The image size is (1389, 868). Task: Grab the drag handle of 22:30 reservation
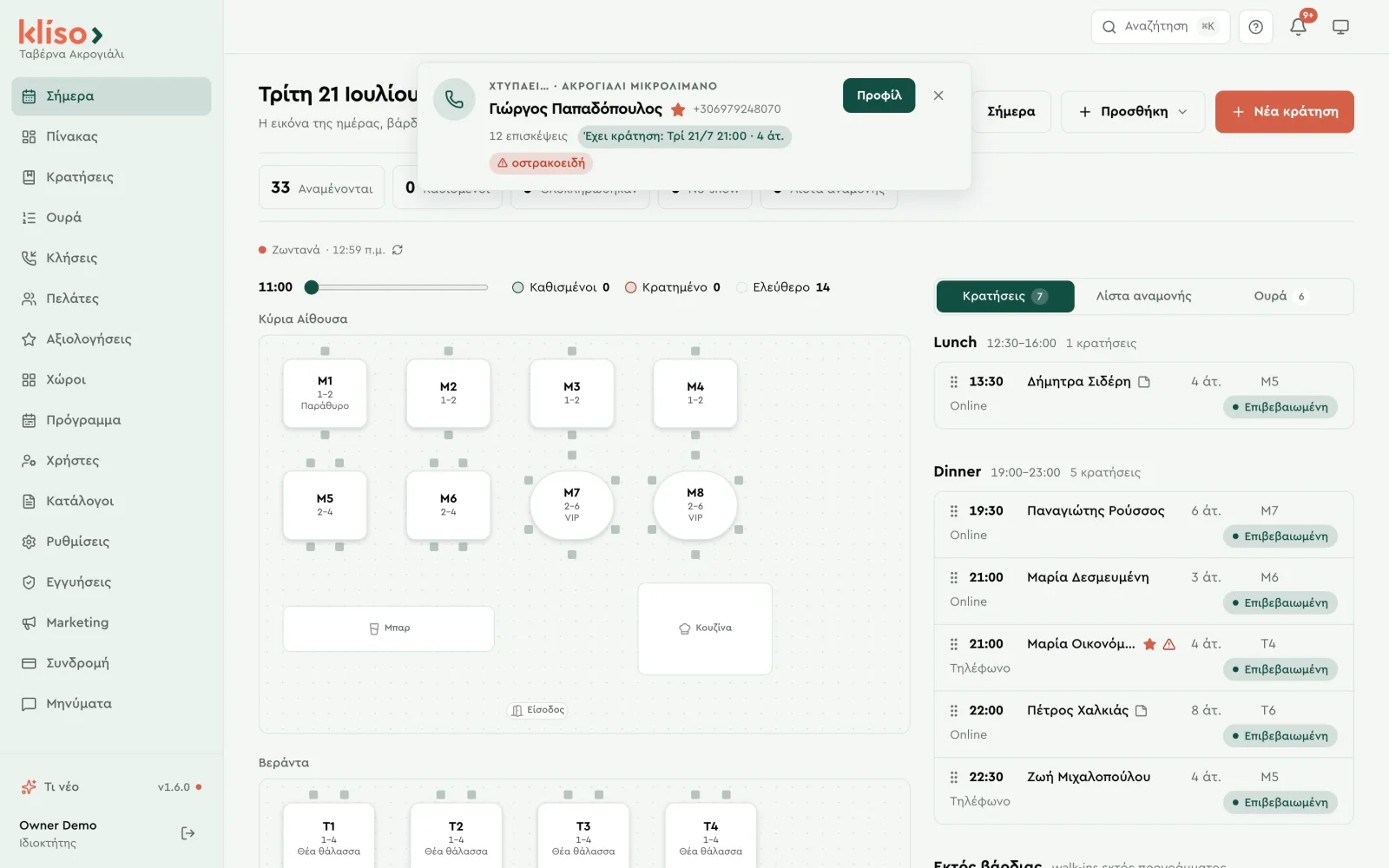[954, 778]
